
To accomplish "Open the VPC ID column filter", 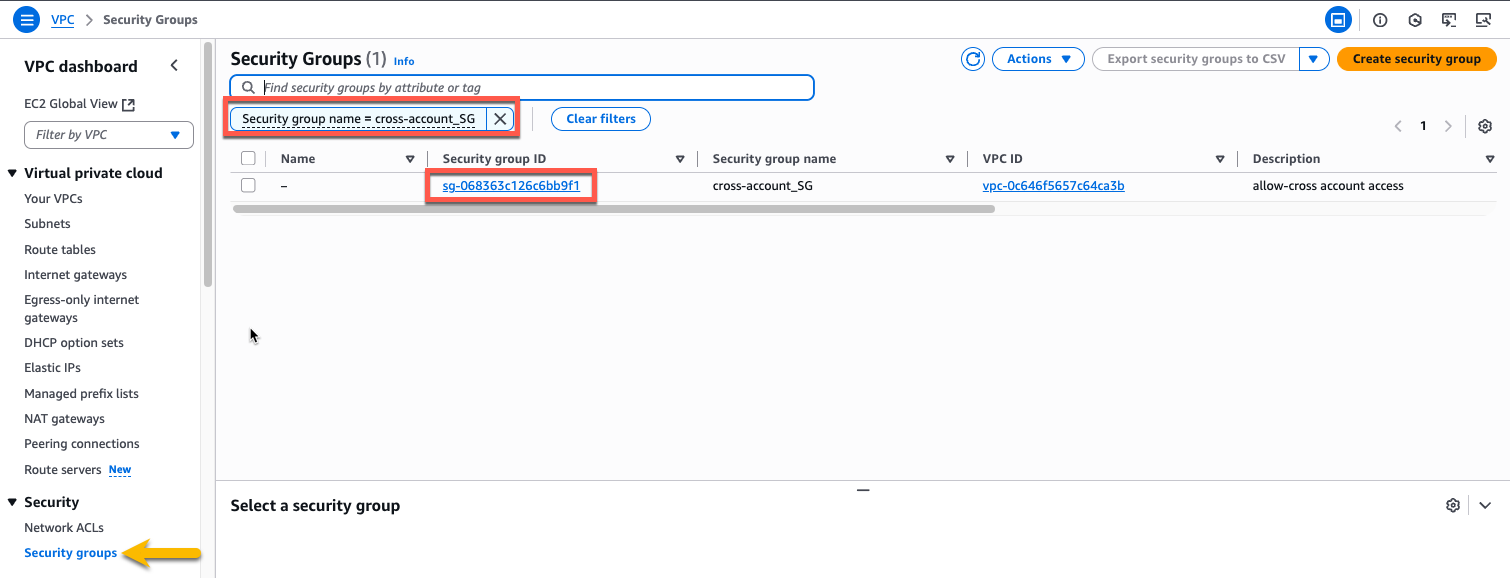I will tap(1220, 158).
